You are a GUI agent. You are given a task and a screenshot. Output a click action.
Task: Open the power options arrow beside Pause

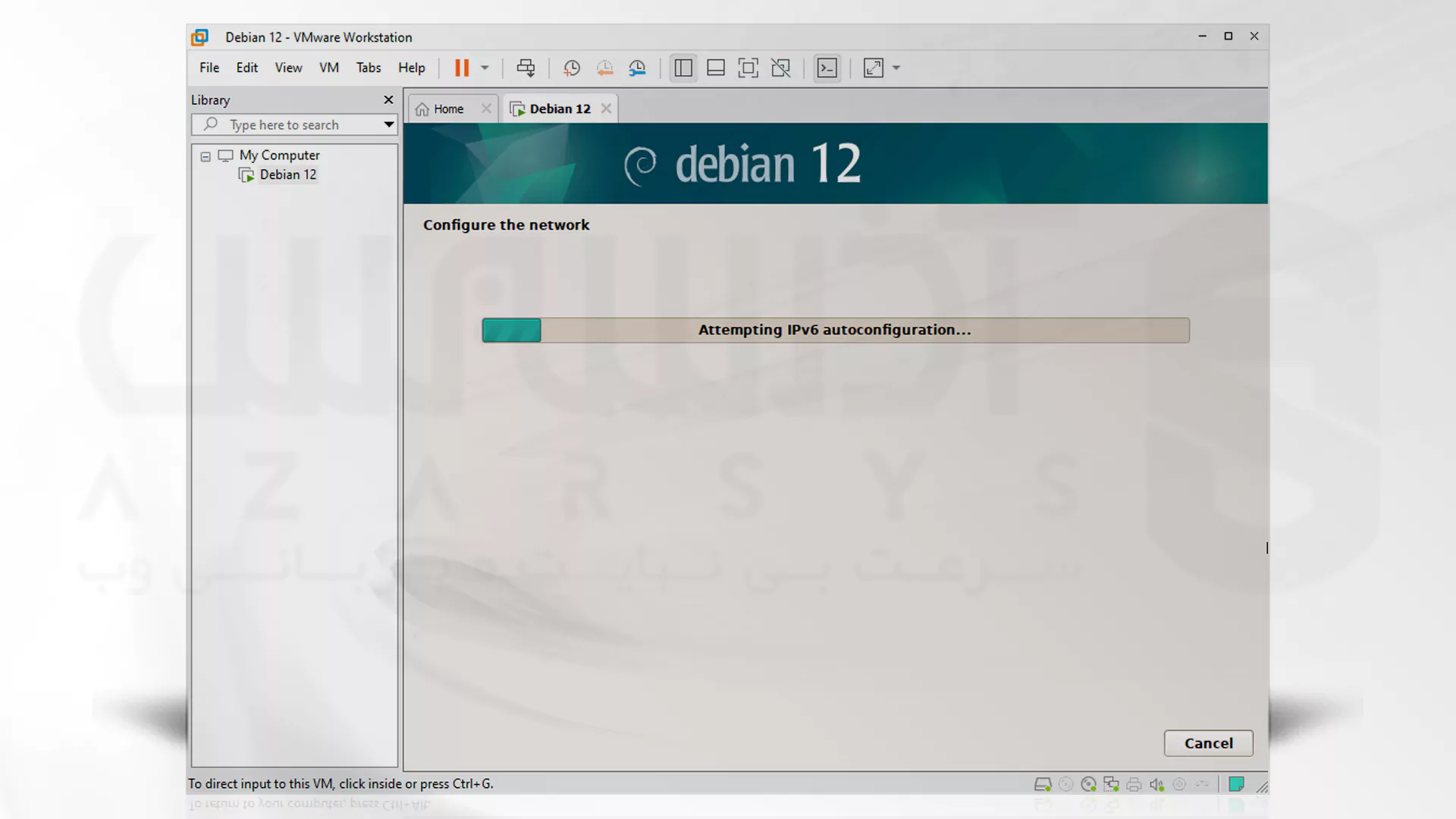coord(485,67)
